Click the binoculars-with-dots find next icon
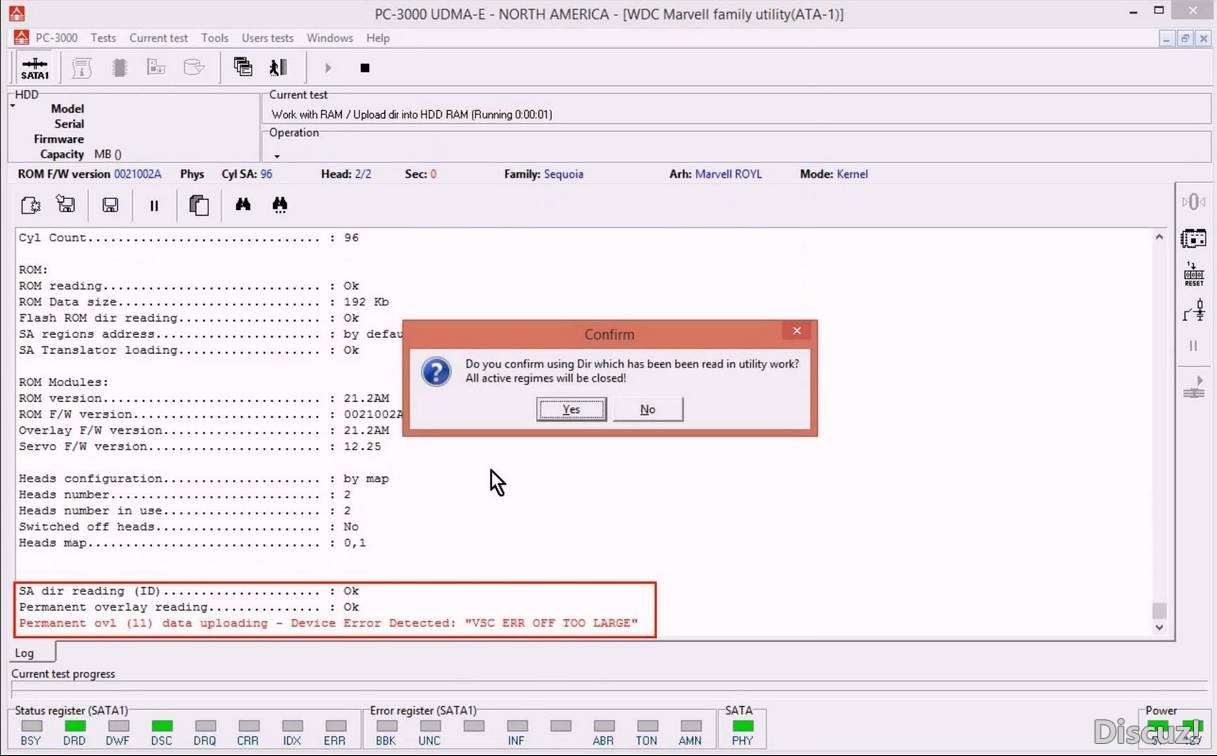 tap(280, 205)
